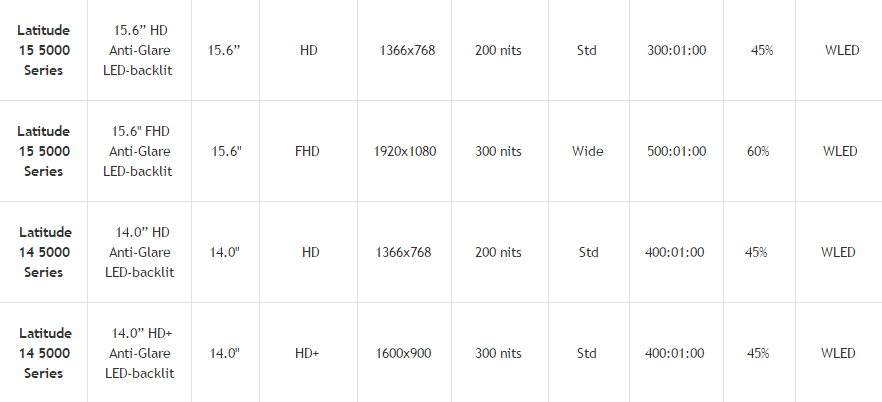Select the HD+ display type cell

coord(307,354)
